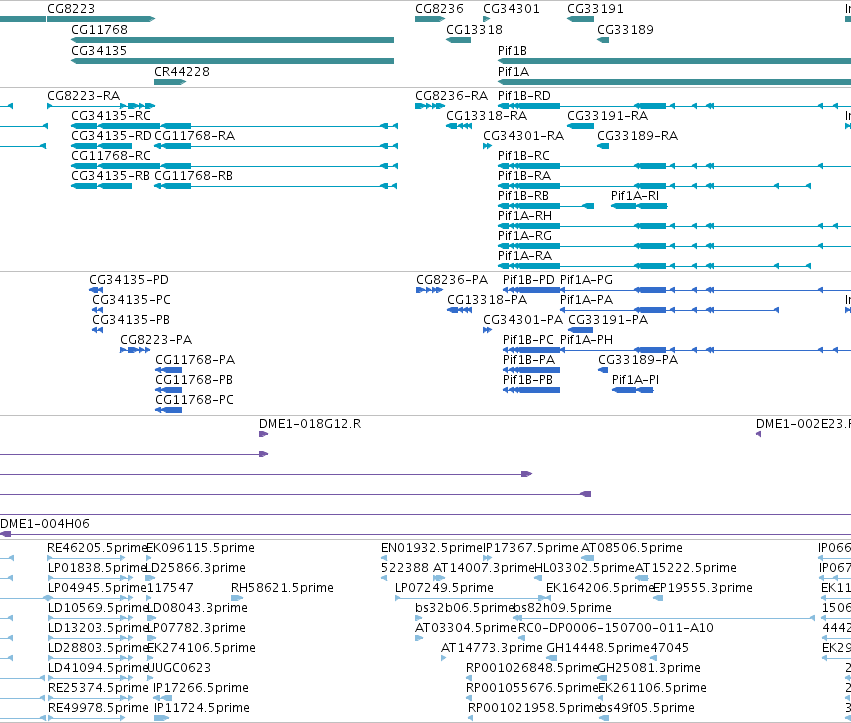The image size is (851, 723).
Task: Click protein Pif1B-PA
Action: (529, 360)
